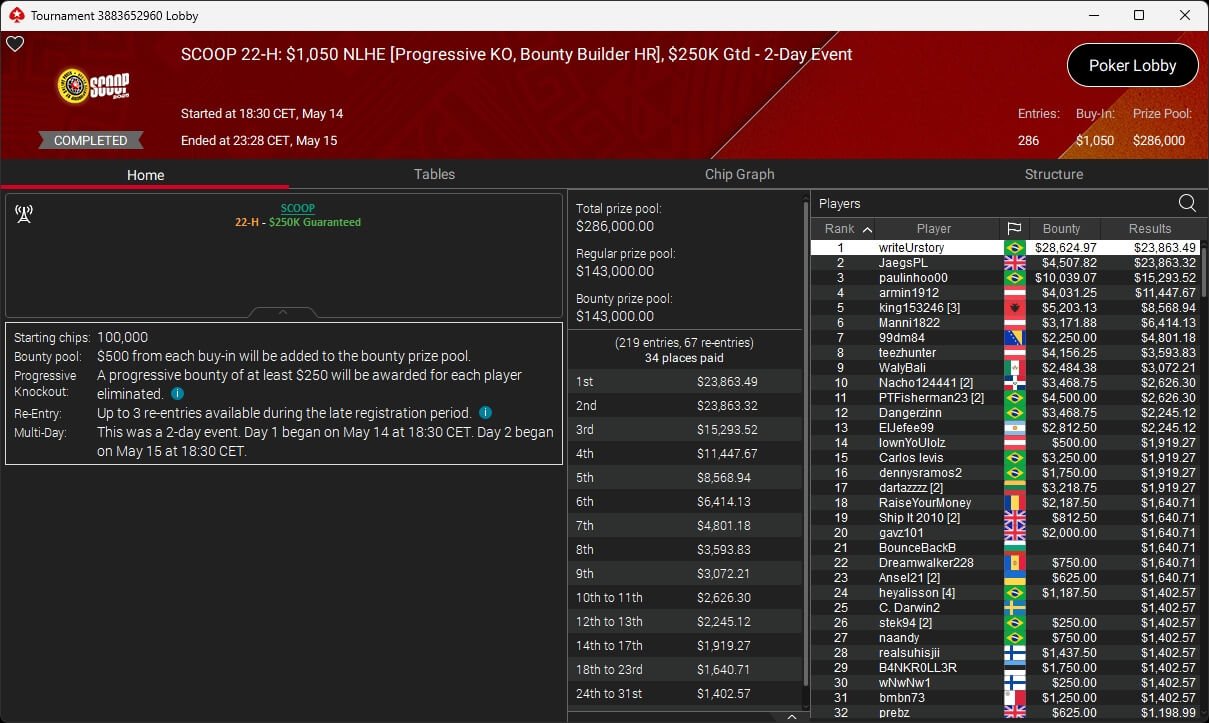Open the SCOOP green link
The image size is (1209, 723).
pos(297,208)
